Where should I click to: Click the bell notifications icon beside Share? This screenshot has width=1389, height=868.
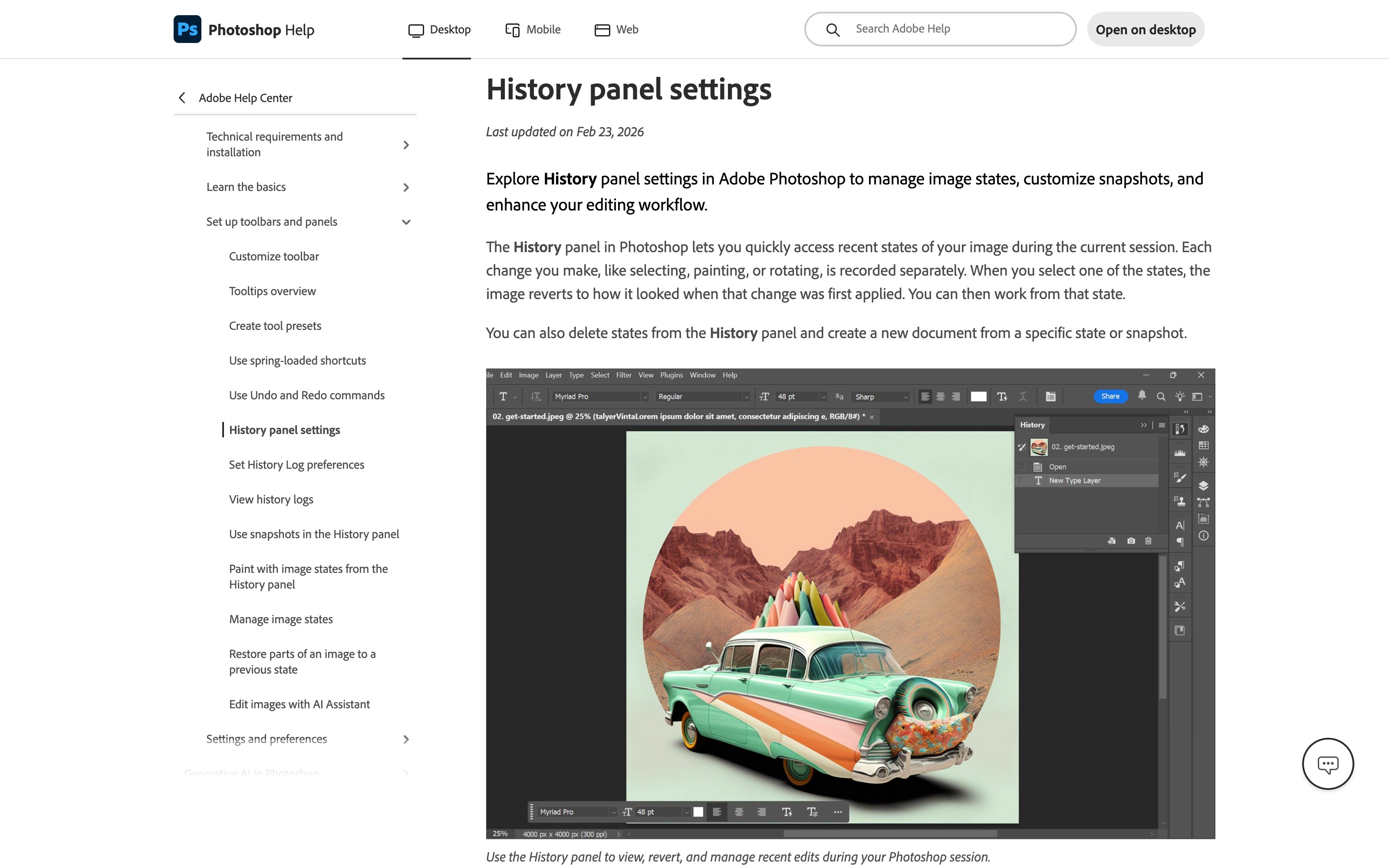(1142, 395)
